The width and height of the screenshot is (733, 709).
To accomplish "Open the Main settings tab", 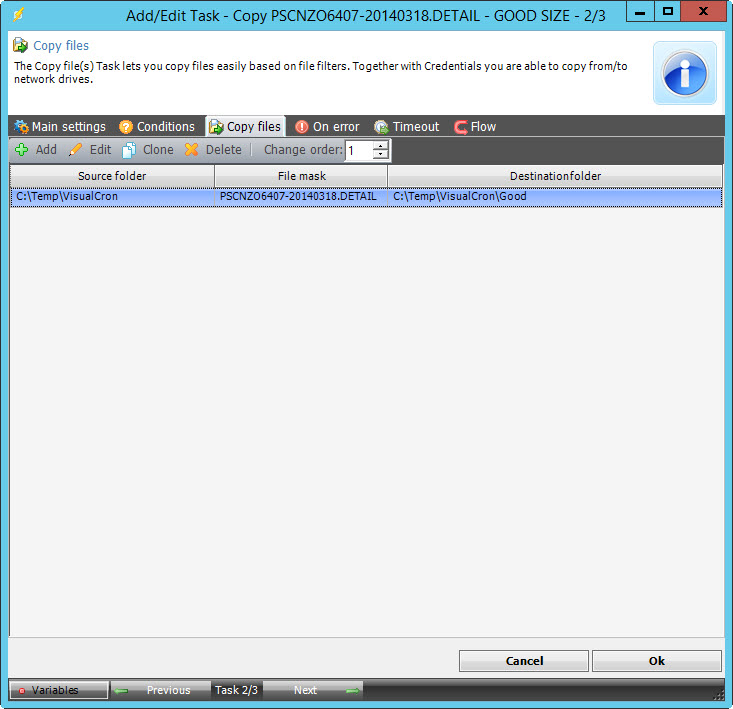I will [60, 127].
